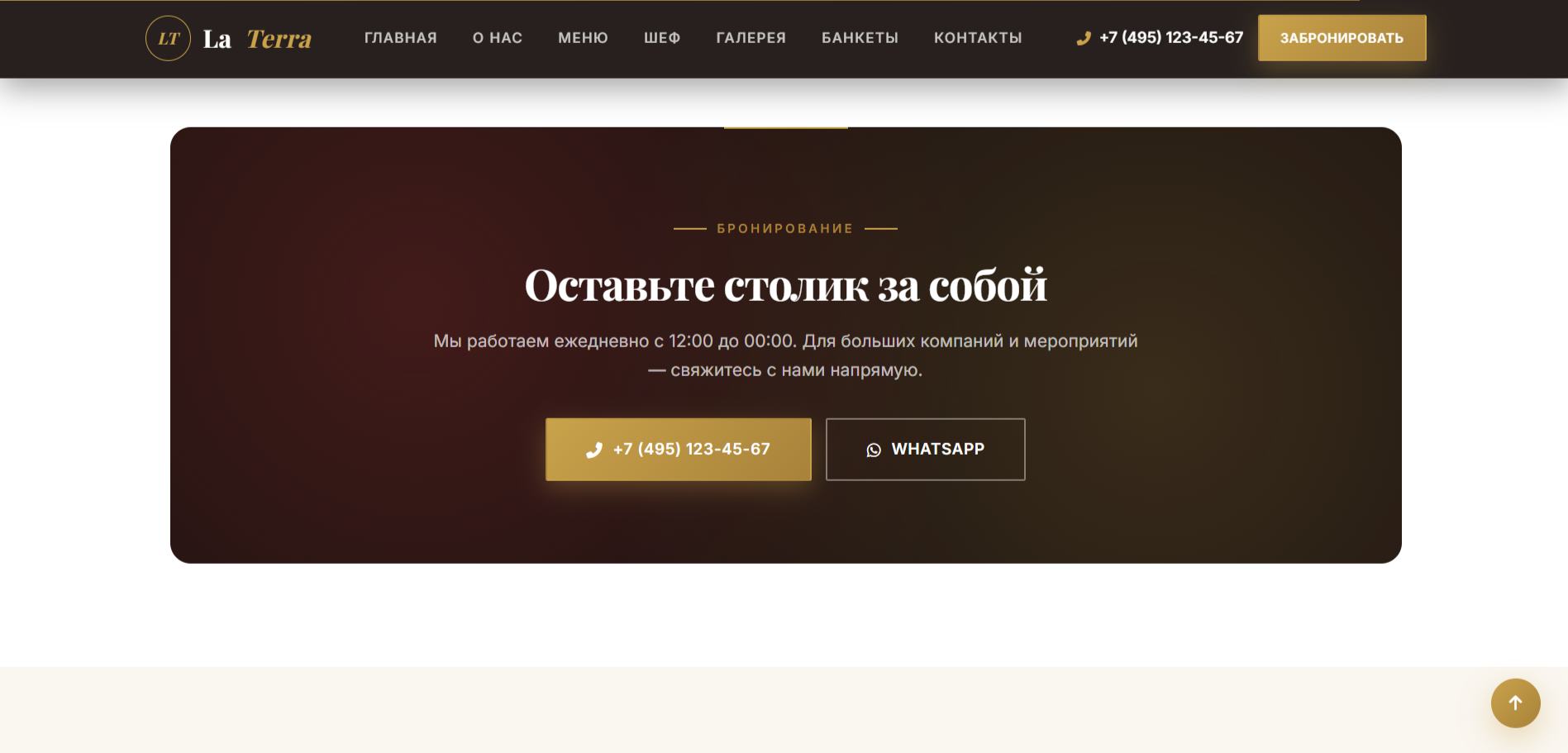The image size is (1568, 753).
Task: Go to the Банкеты nav link
Action: click(x=860, y=38)
